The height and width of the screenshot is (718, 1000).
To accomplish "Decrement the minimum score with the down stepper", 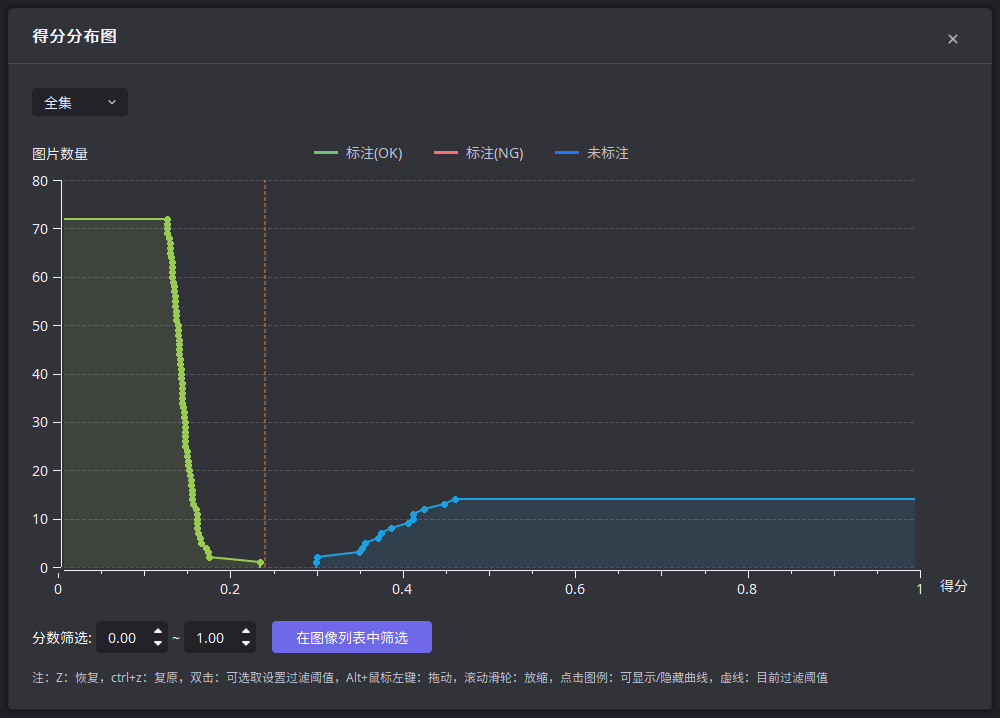I will tap(157, 643).
